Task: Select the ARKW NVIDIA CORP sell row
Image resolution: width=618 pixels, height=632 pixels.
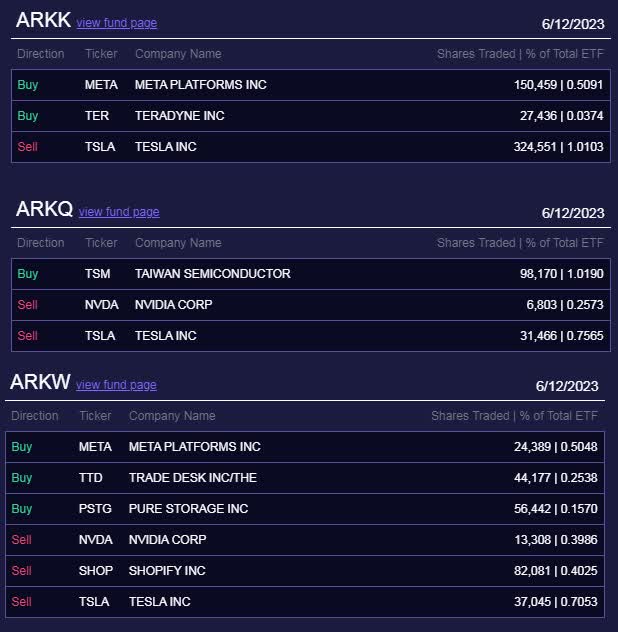Action: coord(305,540)
